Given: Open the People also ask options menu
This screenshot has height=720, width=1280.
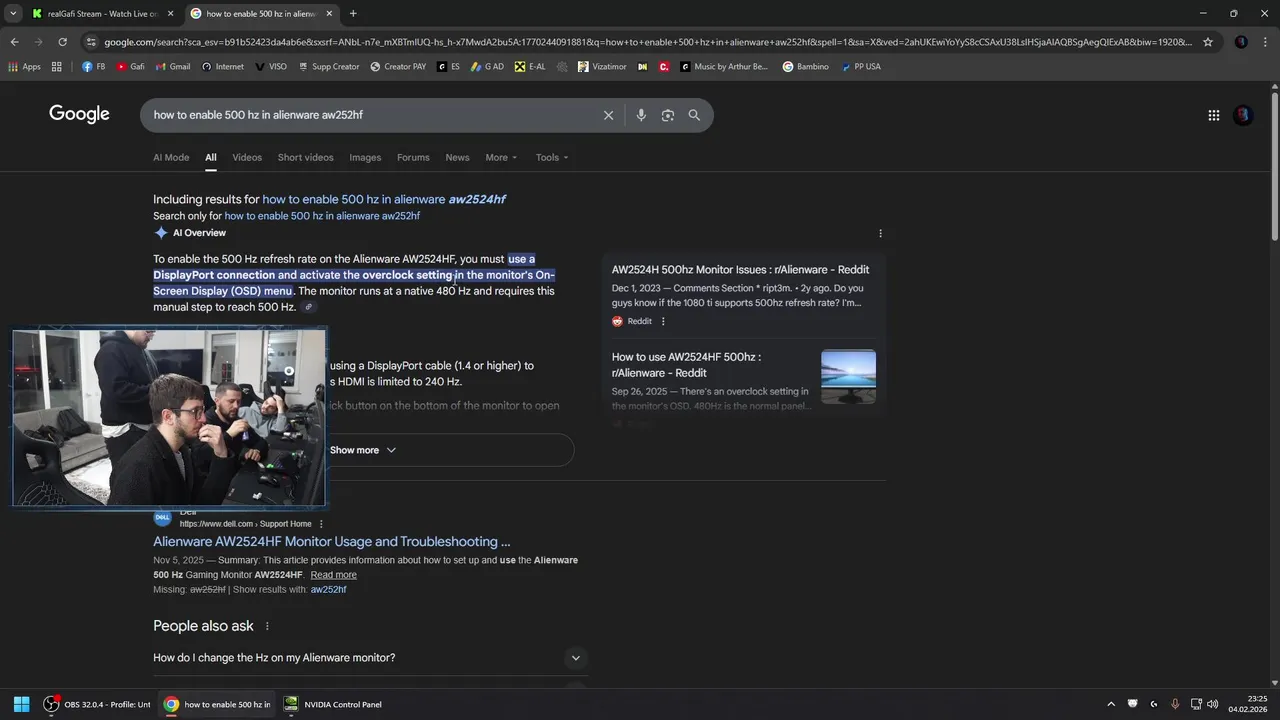Looking at the screenshot, I should click(266, 626).
